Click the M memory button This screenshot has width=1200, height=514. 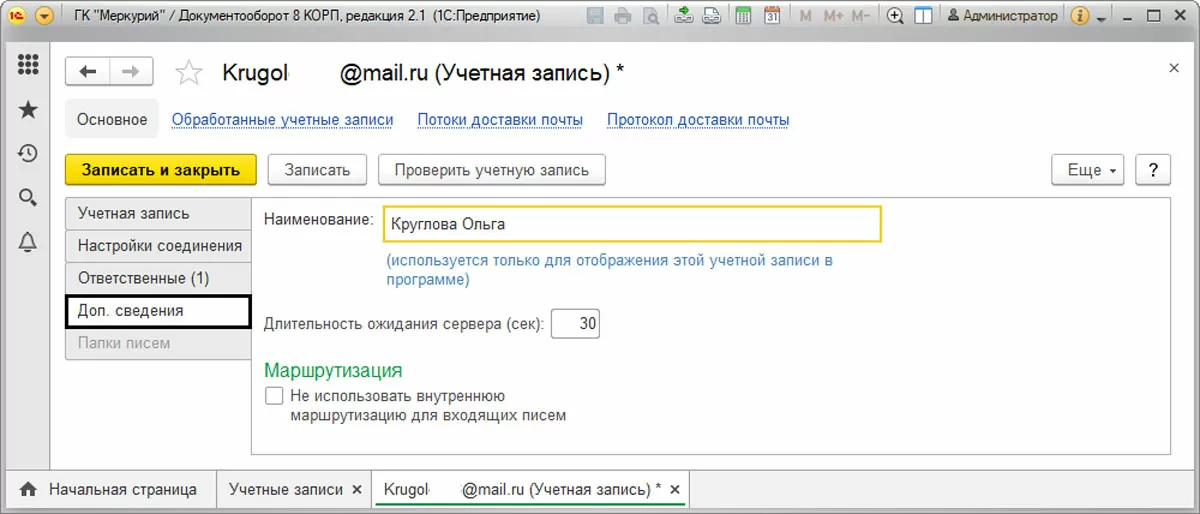coord(806,16)
